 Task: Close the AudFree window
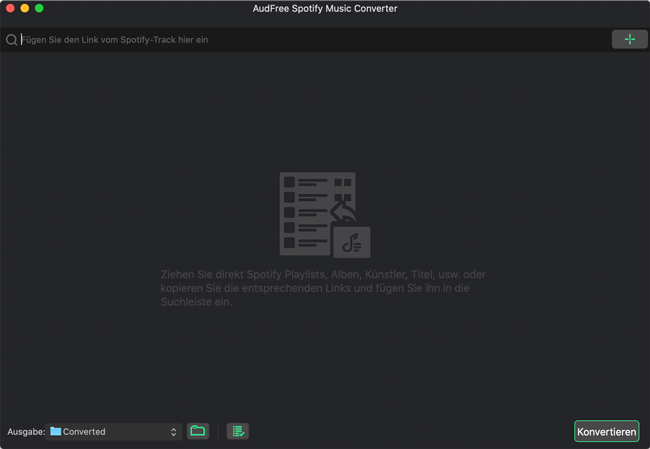pos(10,8)
